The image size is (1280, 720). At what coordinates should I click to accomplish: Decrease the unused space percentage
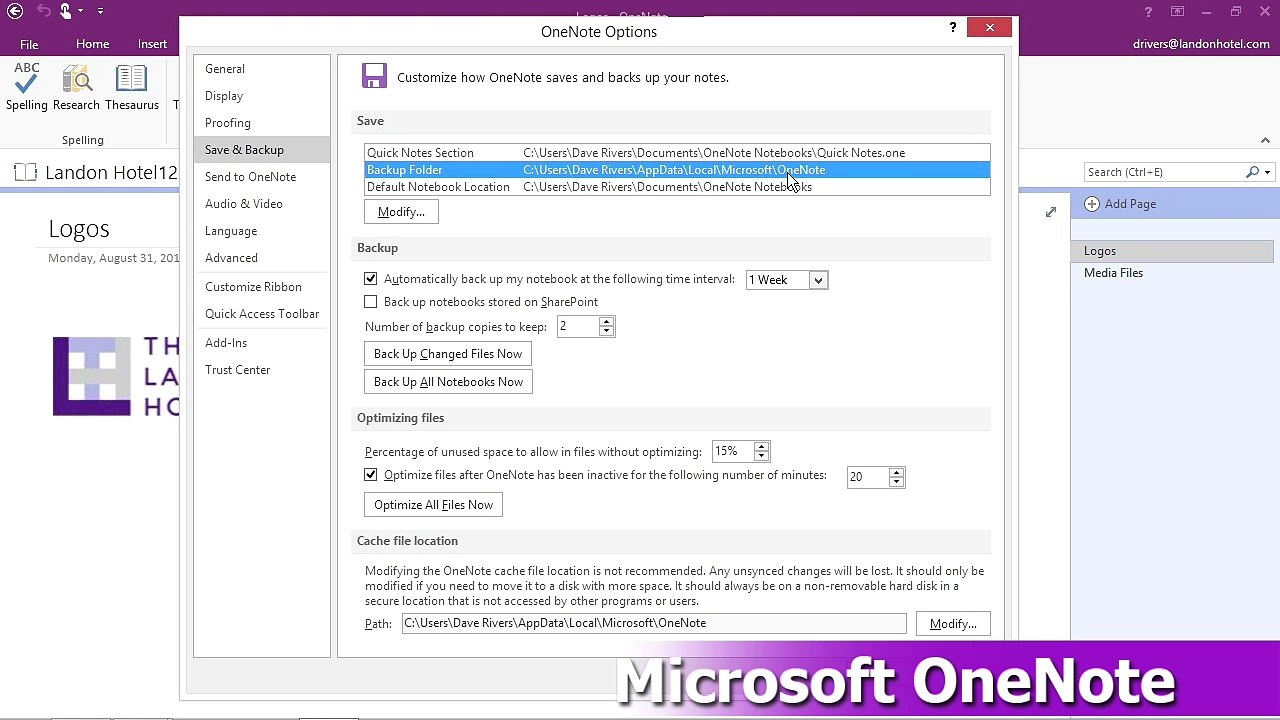[x=761, y=456]
